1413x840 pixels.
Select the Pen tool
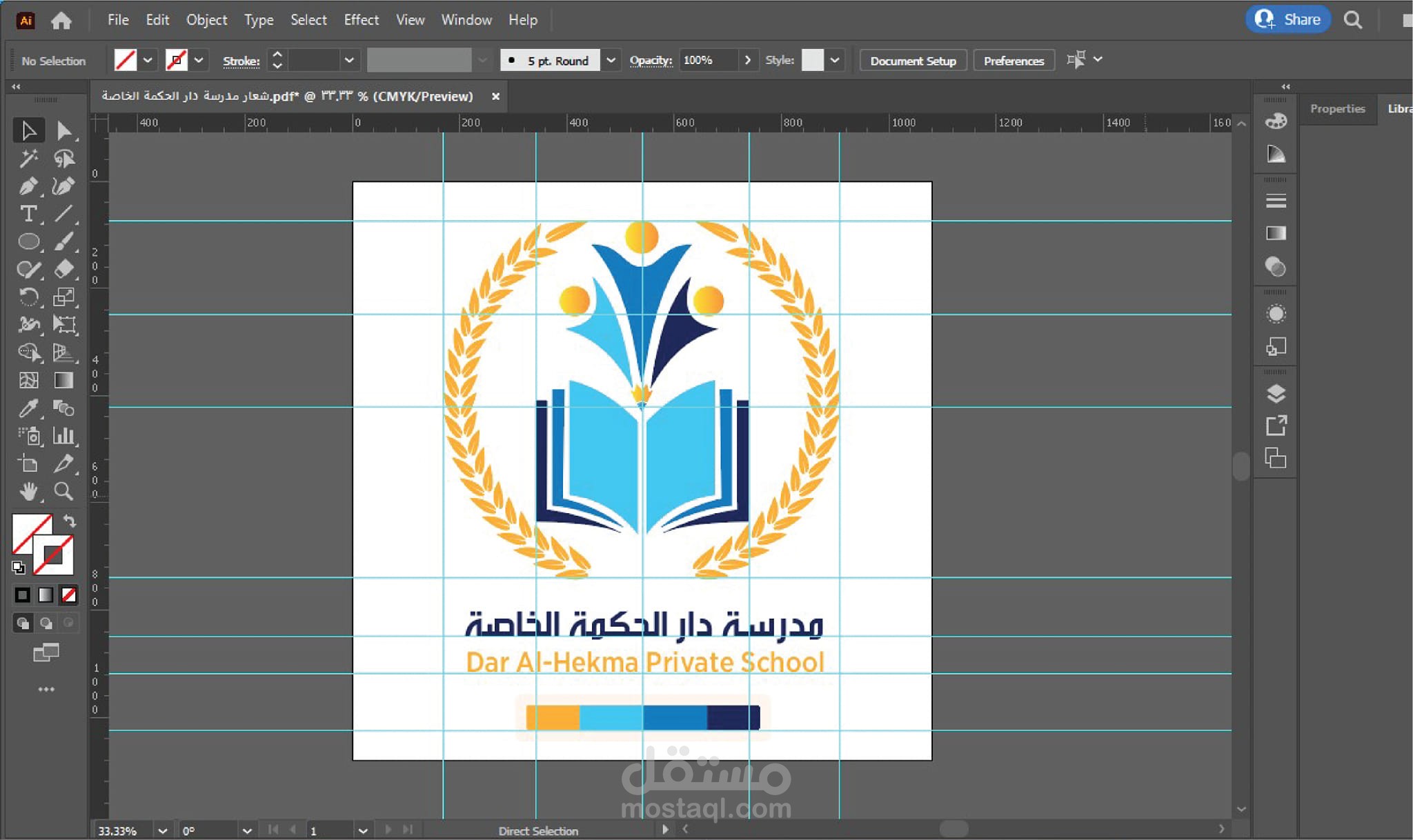[x=28, y=186]
